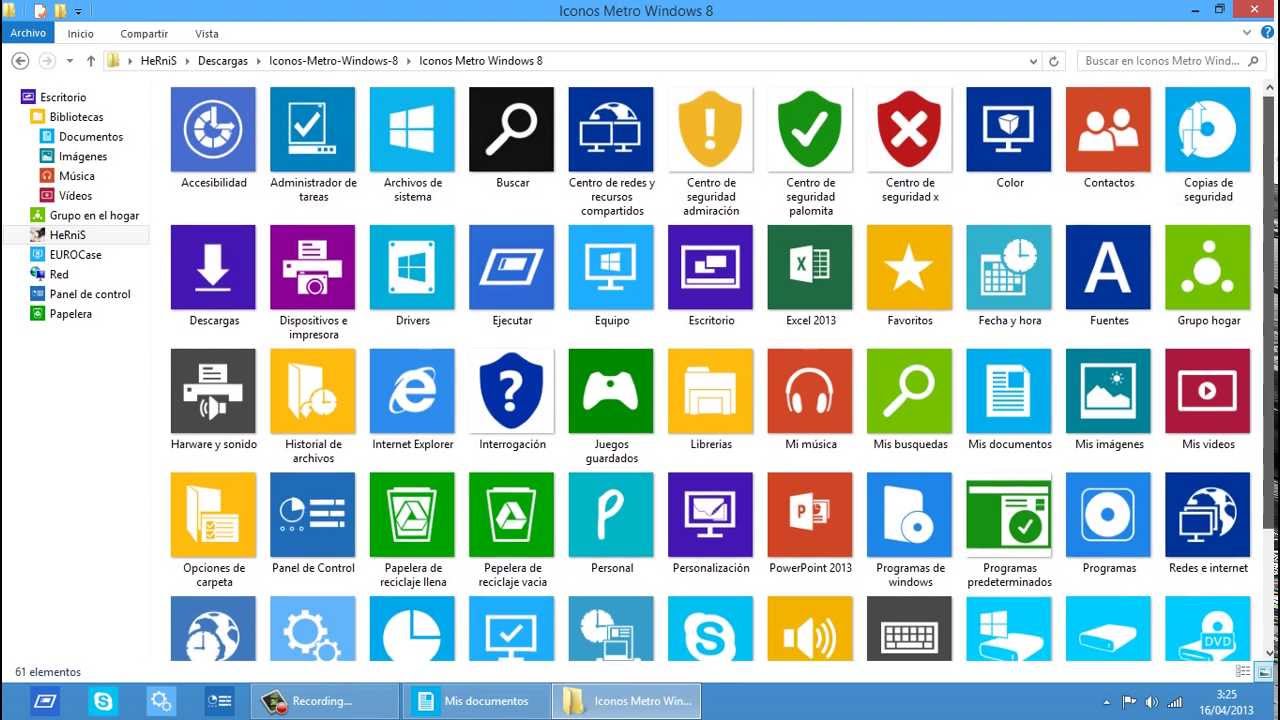
Task: Select Centro de seguridad palomita green shield
Action: tap(810, 130)
